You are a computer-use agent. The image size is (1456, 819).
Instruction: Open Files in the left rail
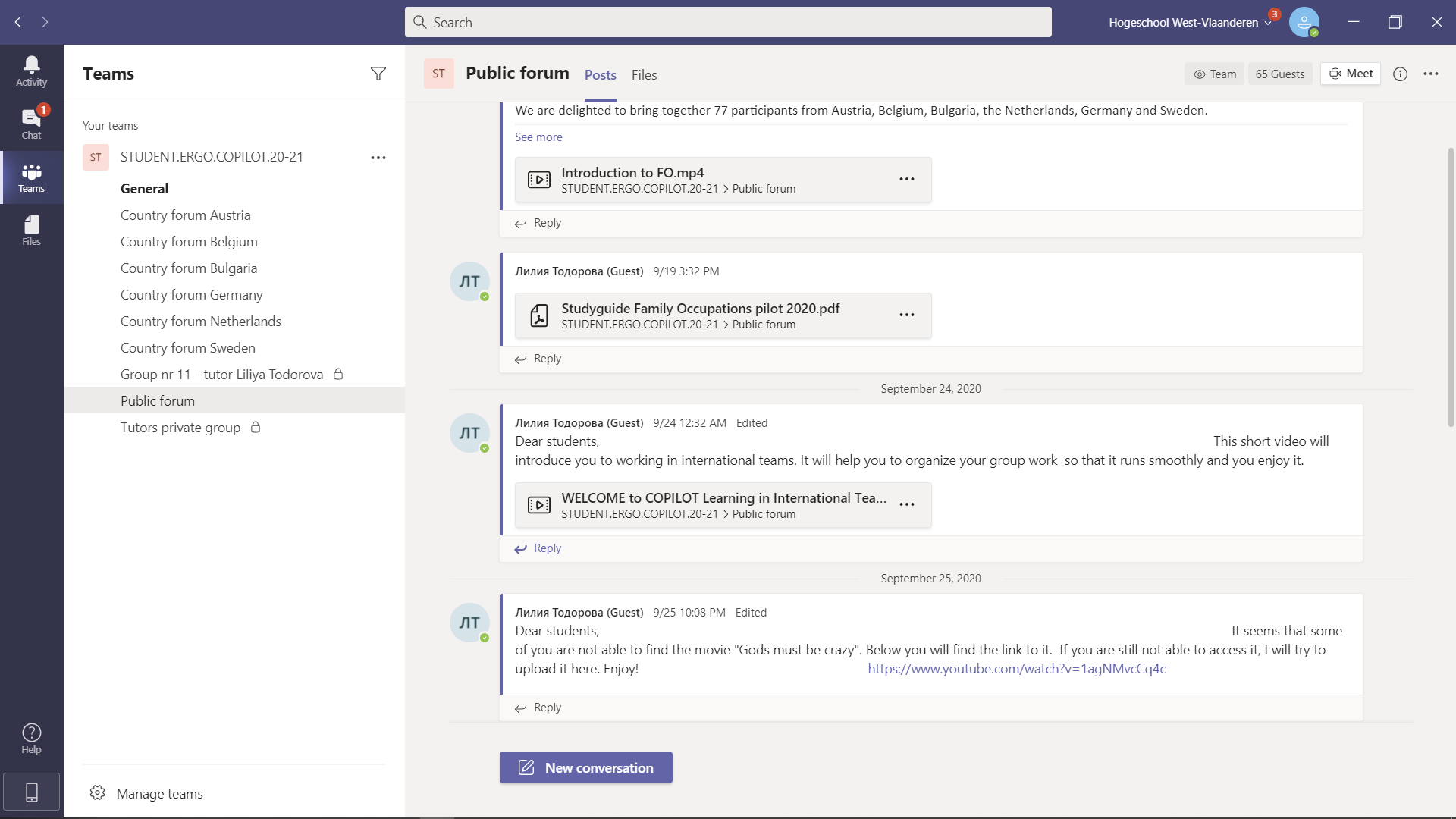[x=31, y=230]
